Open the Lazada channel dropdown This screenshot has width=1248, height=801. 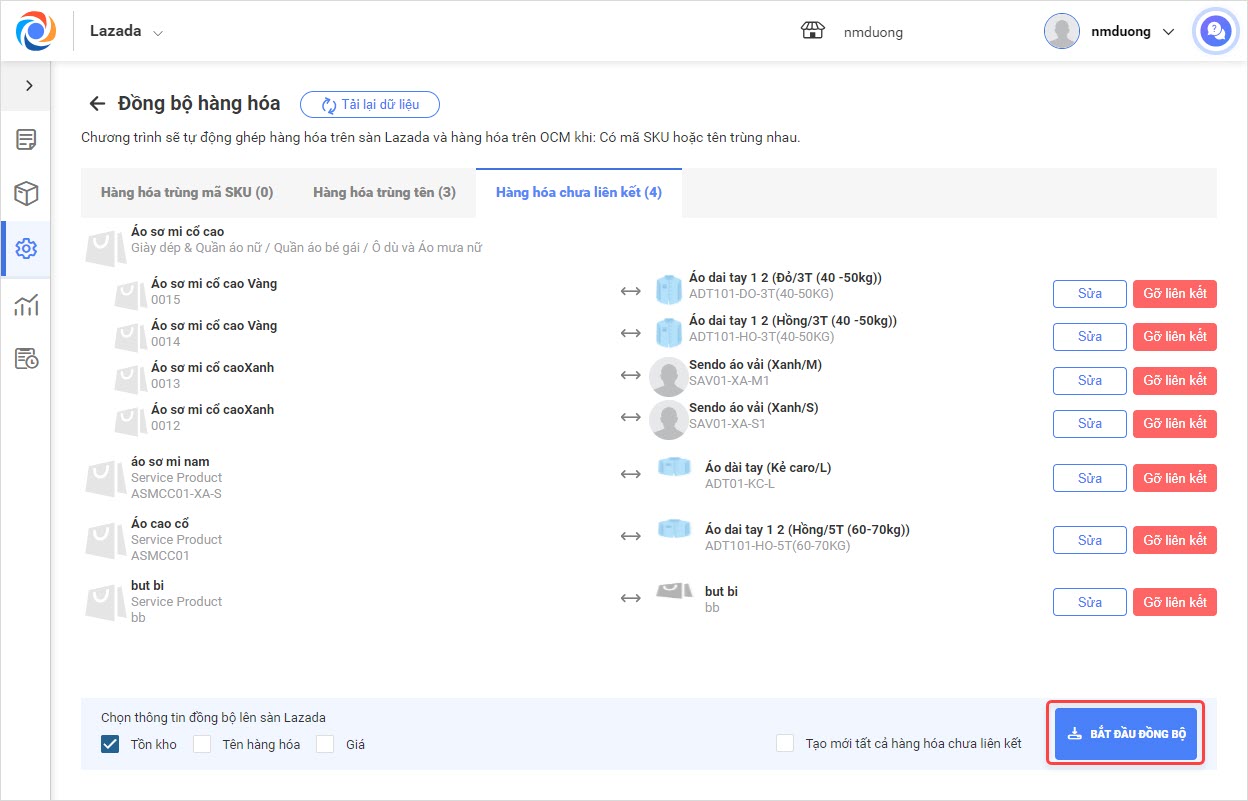(x=126, y=31)
